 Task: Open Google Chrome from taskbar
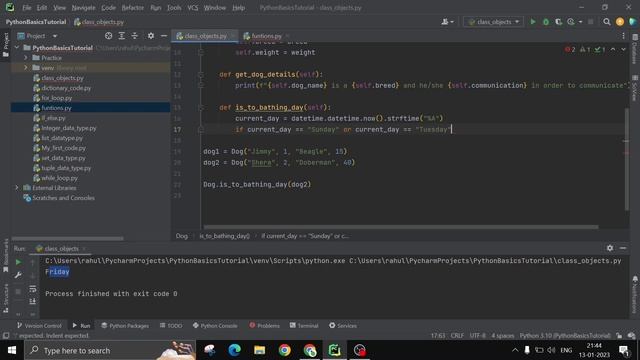coord(284,350)
